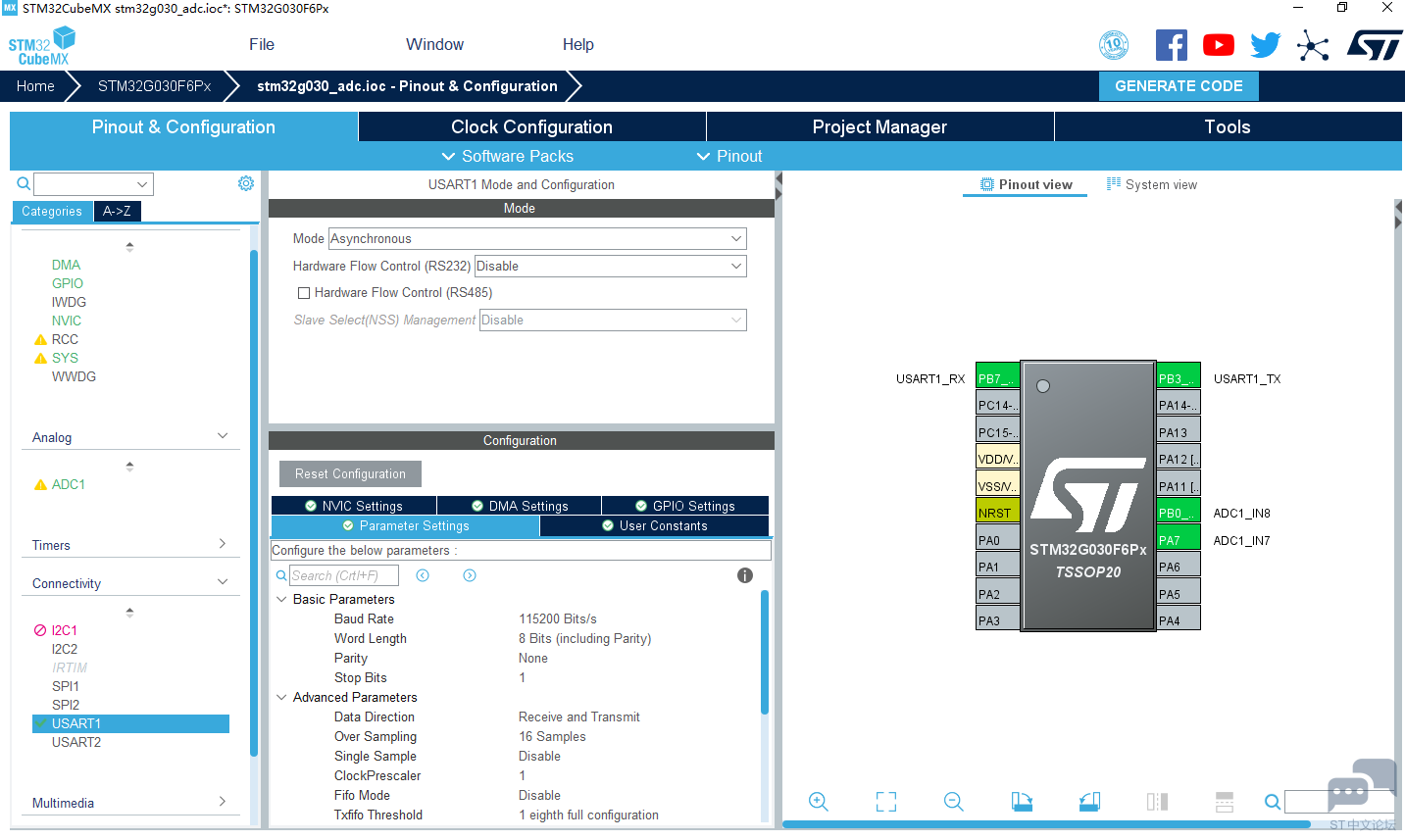Open the Window menu
1405x840 pixels.
[x=434, y=44]
